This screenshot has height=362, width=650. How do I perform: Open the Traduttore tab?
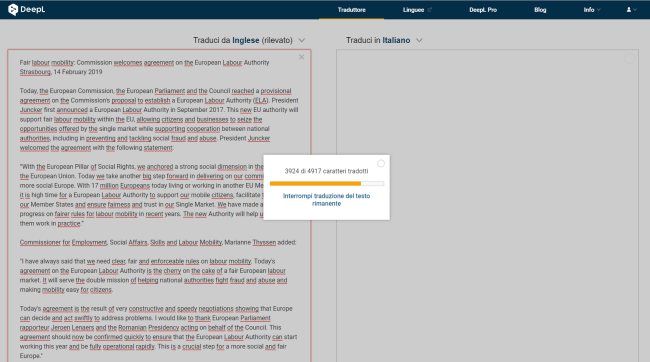click(352, 10)
